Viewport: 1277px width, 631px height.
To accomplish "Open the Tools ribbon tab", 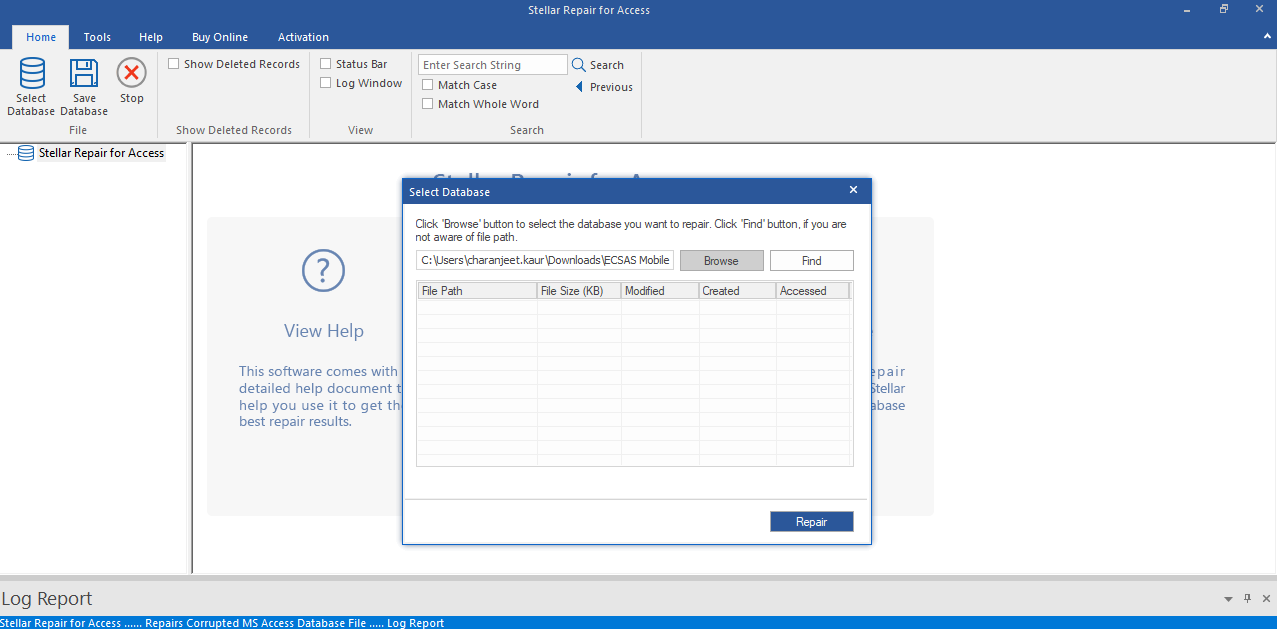I will (97, 37).
